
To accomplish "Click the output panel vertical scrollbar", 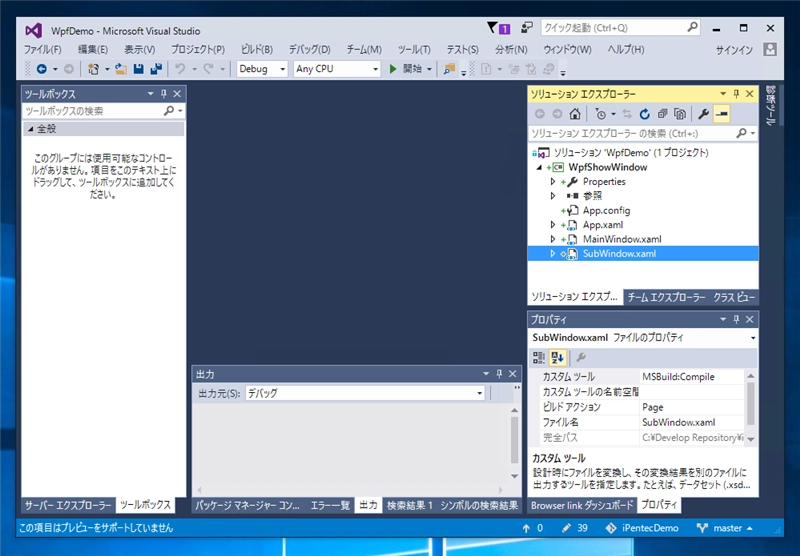I will pos(514,443).
